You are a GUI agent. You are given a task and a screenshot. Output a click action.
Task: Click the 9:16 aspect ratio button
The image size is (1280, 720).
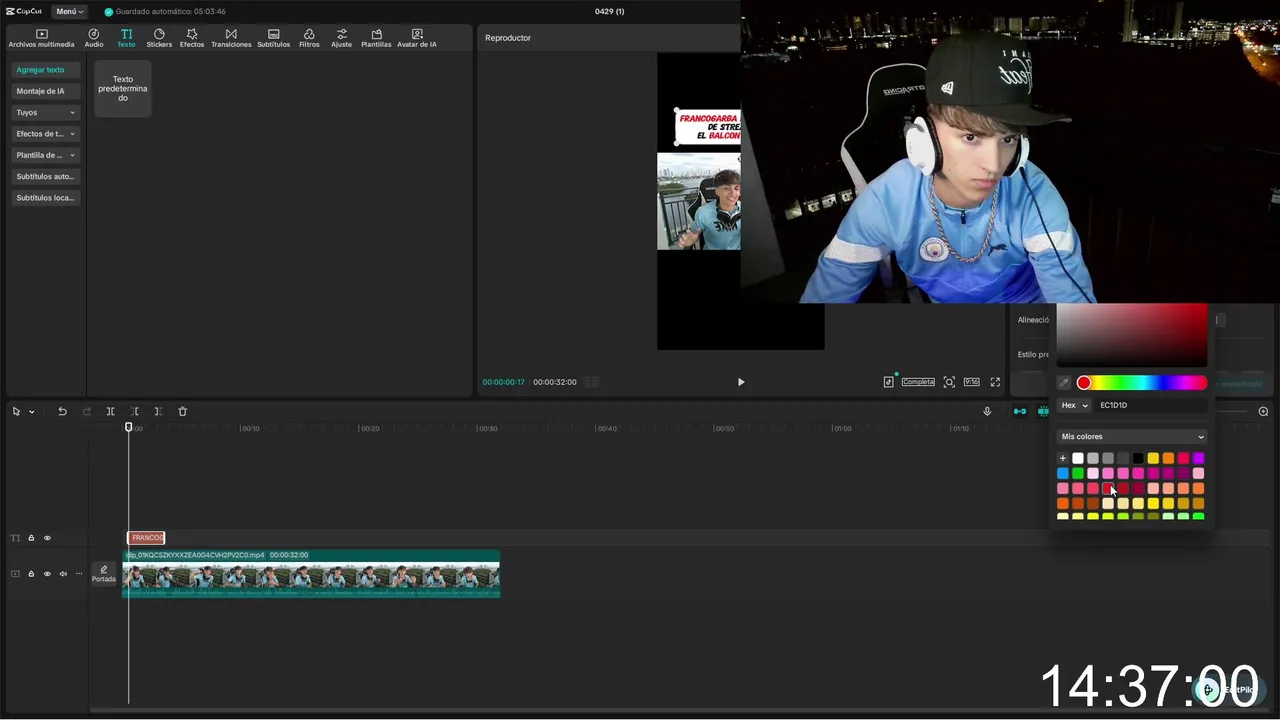(x=971, y=382)
